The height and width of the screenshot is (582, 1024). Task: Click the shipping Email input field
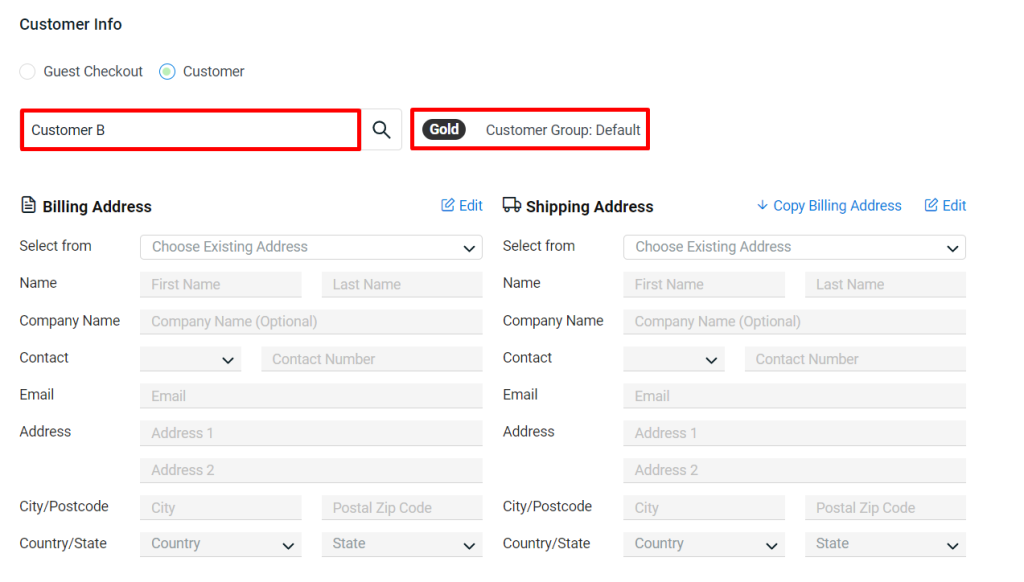point(794,396)
